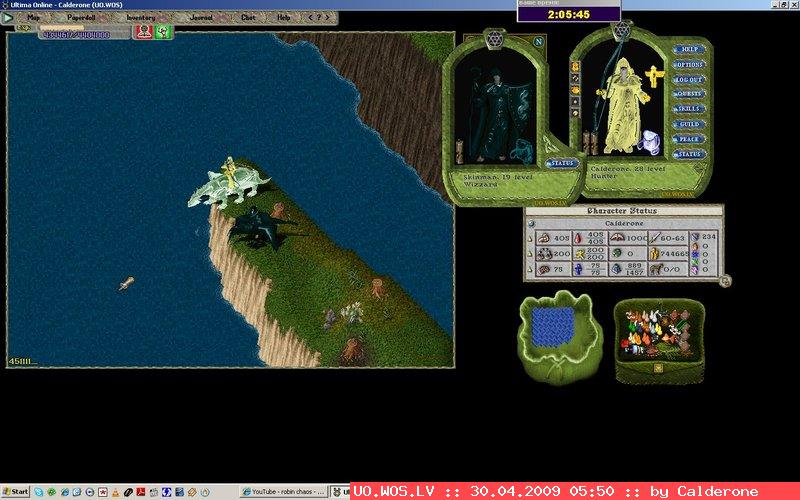Screen dimensions: 800x500
Task: Open the Inventory menu item
Action: click(140, 17)
